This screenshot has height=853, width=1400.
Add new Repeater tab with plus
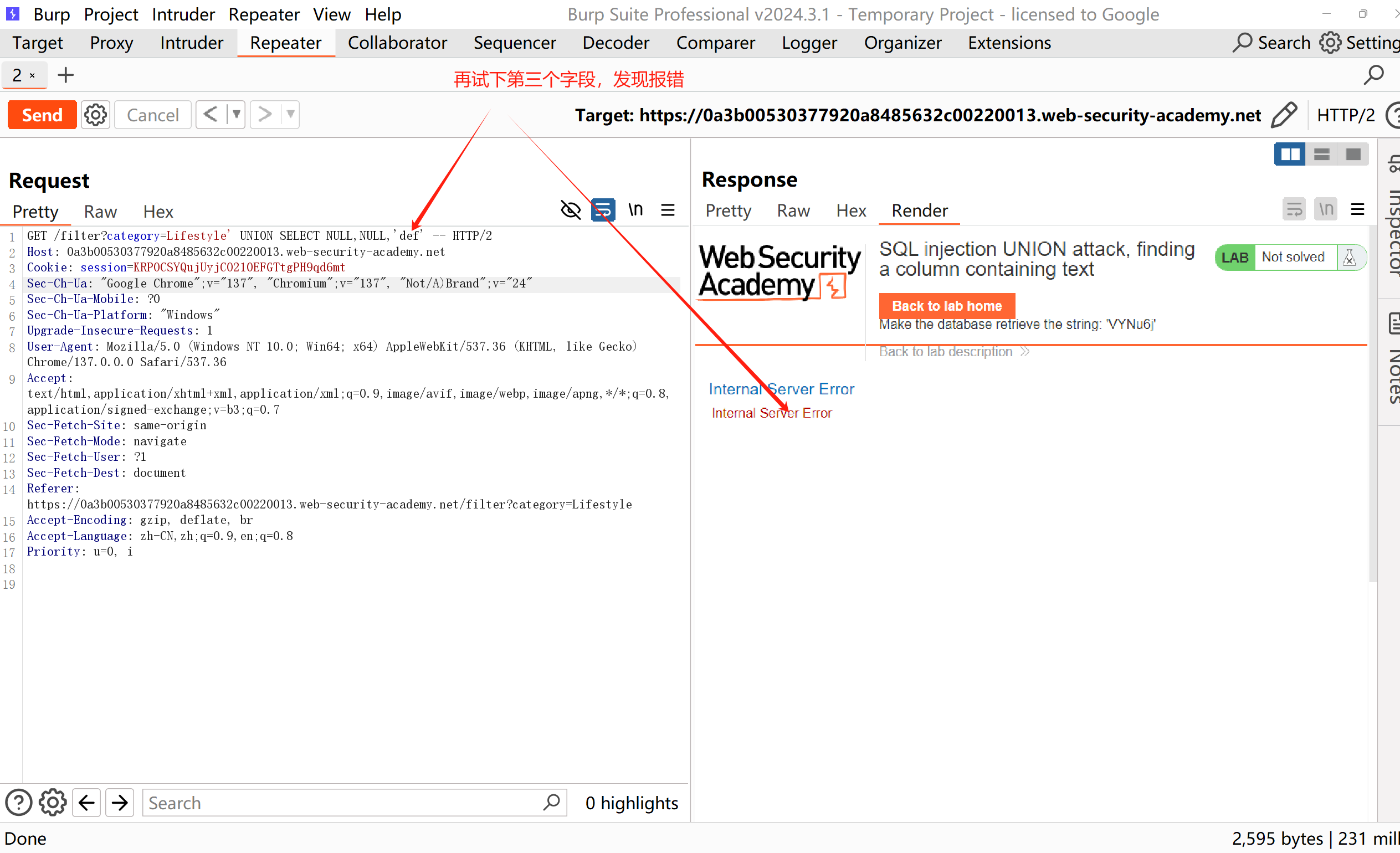(x=66, y=75)
